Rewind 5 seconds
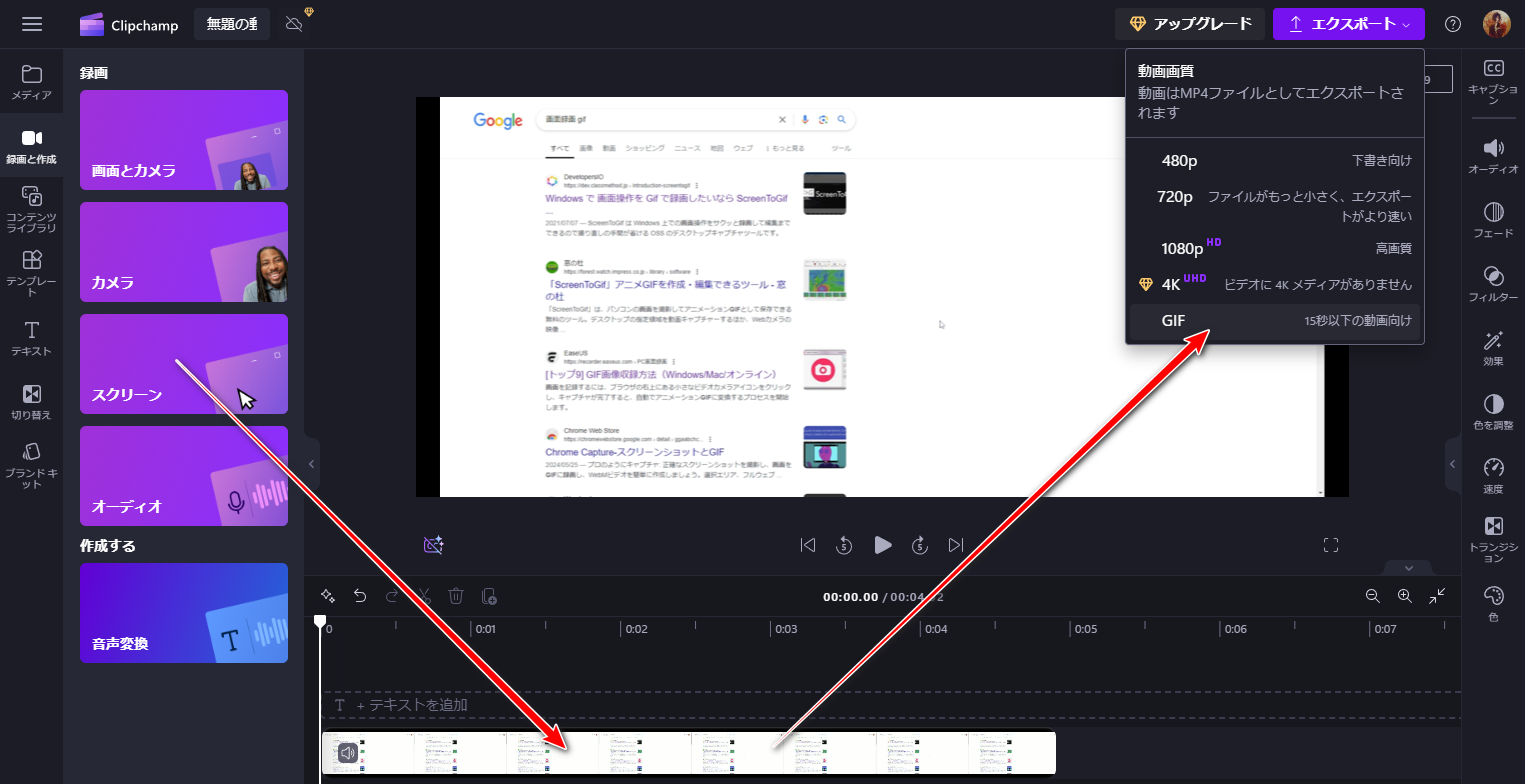 pyautogui.click(x=844, y=545)
